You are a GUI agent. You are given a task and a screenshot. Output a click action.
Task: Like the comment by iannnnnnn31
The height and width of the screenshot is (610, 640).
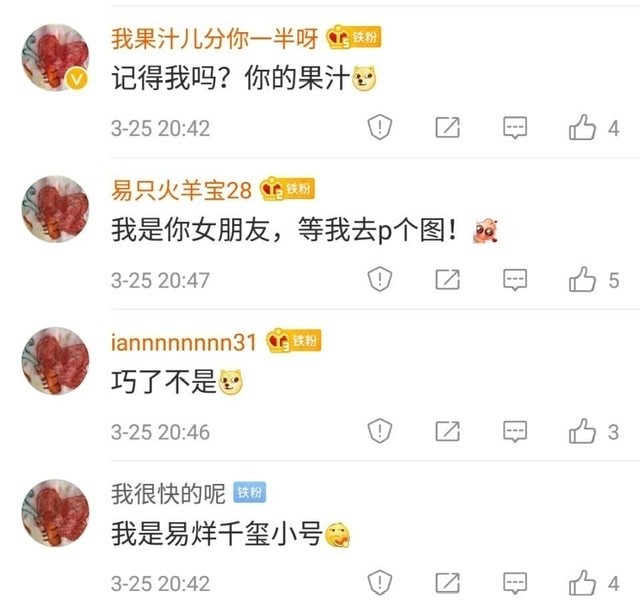pos(582,431)
